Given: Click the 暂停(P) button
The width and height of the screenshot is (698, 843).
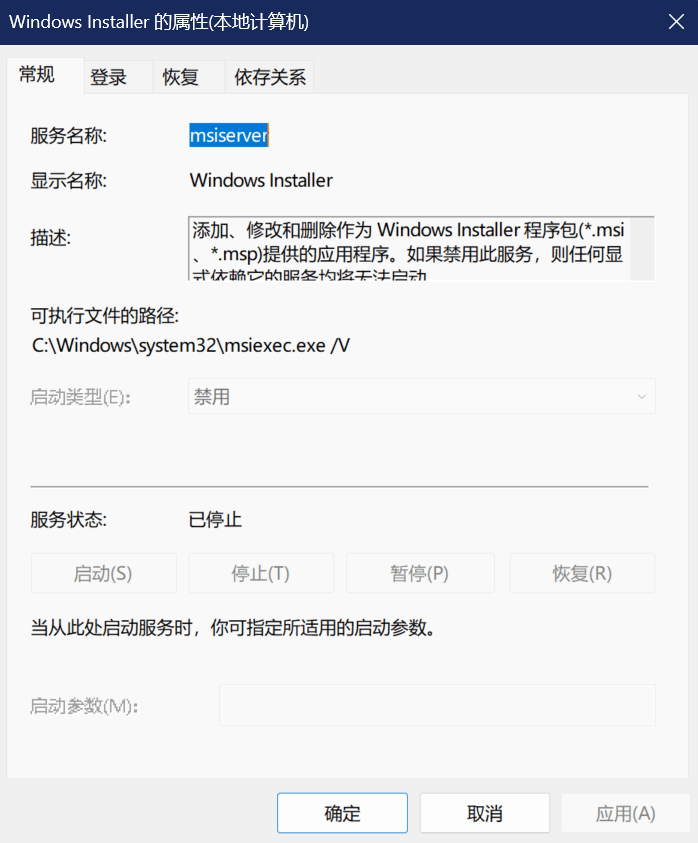Looking at the screenshot, I should [420, 573].
